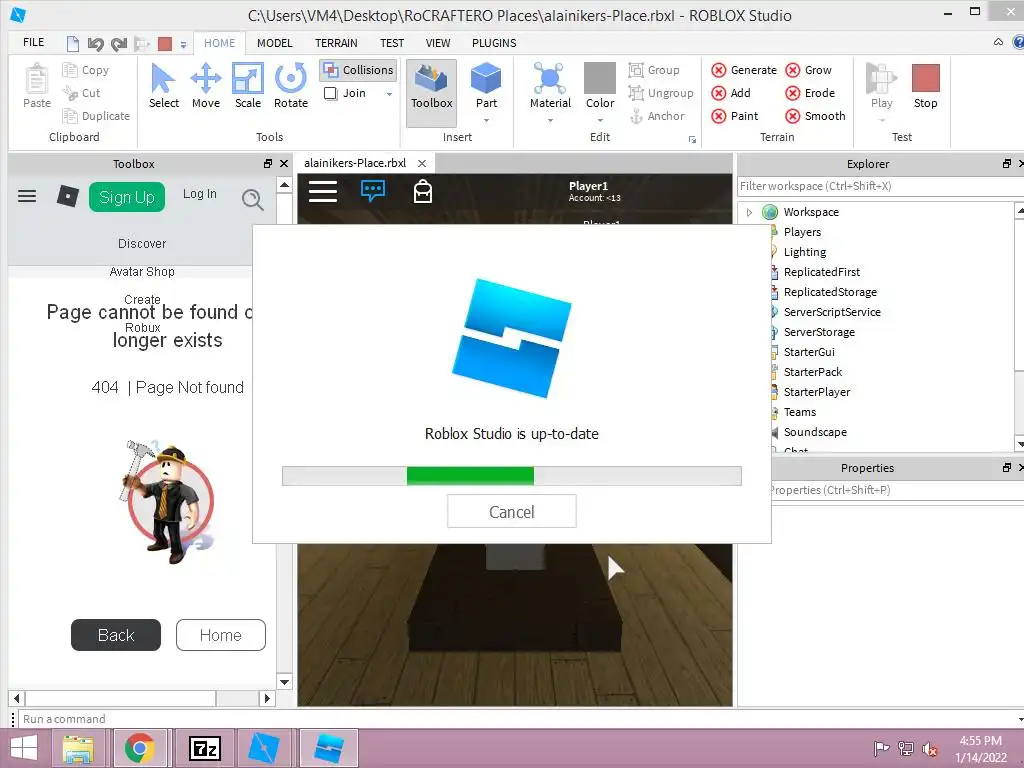Screen dimensions: 1024x768
Task: Click the Discover link in Toolbox
Action: pyautogui.click(x=142, y=244)
